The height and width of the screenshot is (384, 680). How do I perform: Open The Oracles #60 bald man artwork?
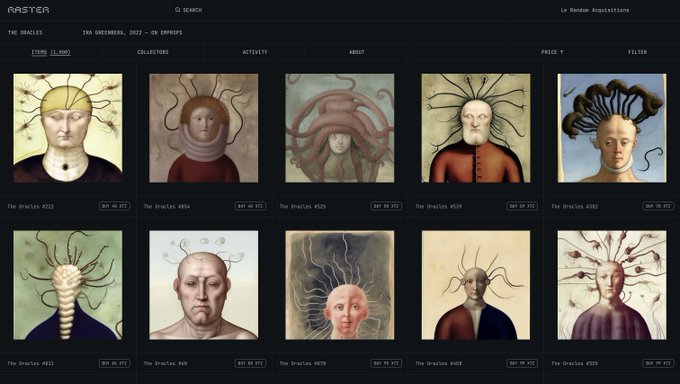click(203, 285)
